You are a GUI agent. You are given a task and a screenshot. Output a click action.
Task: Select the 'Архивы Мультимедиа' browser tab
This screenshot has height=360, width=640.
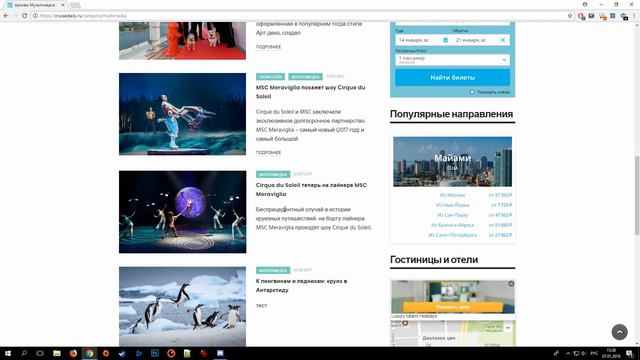point(35,5)
